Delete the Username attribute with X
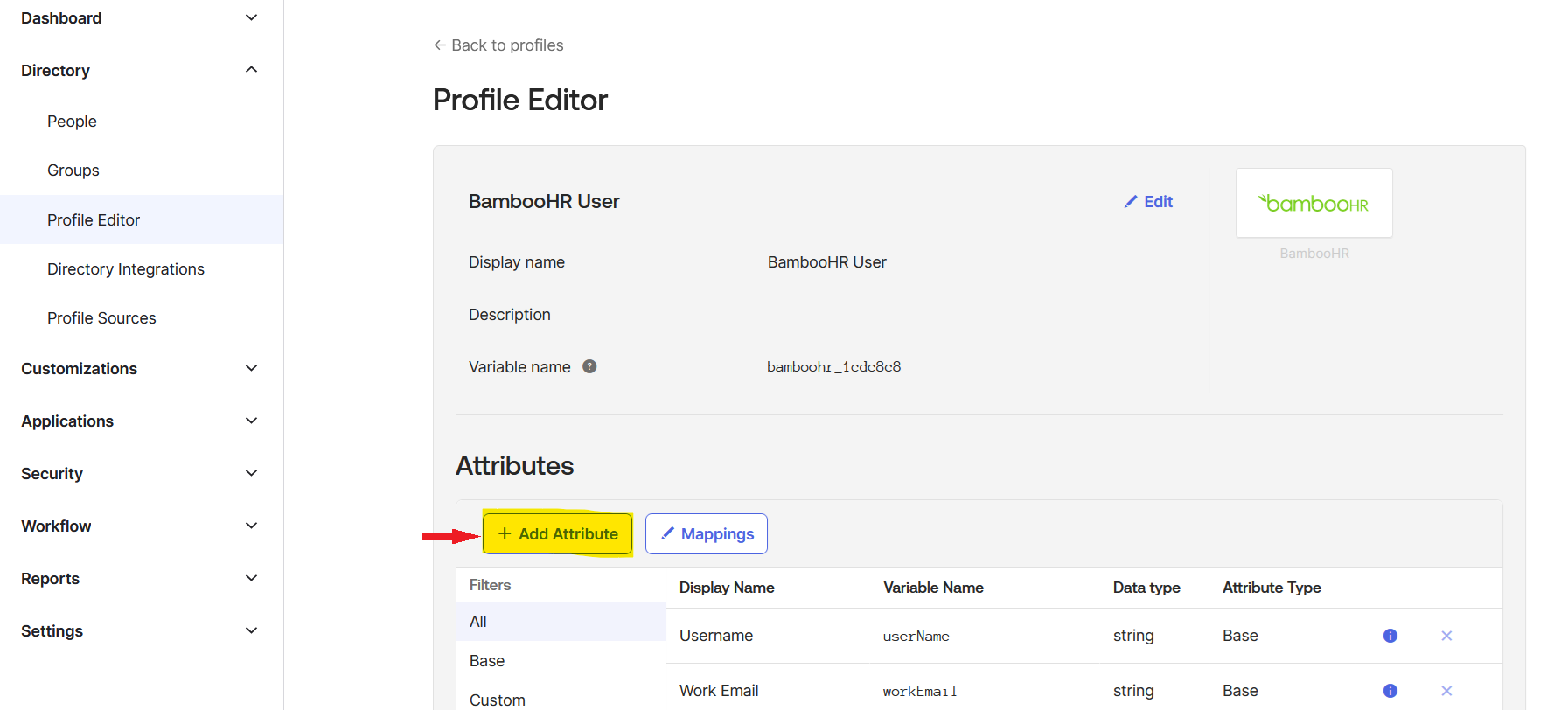This screenshot has width=1568, height=710. pyautogui.click(x=1446, y=636)
